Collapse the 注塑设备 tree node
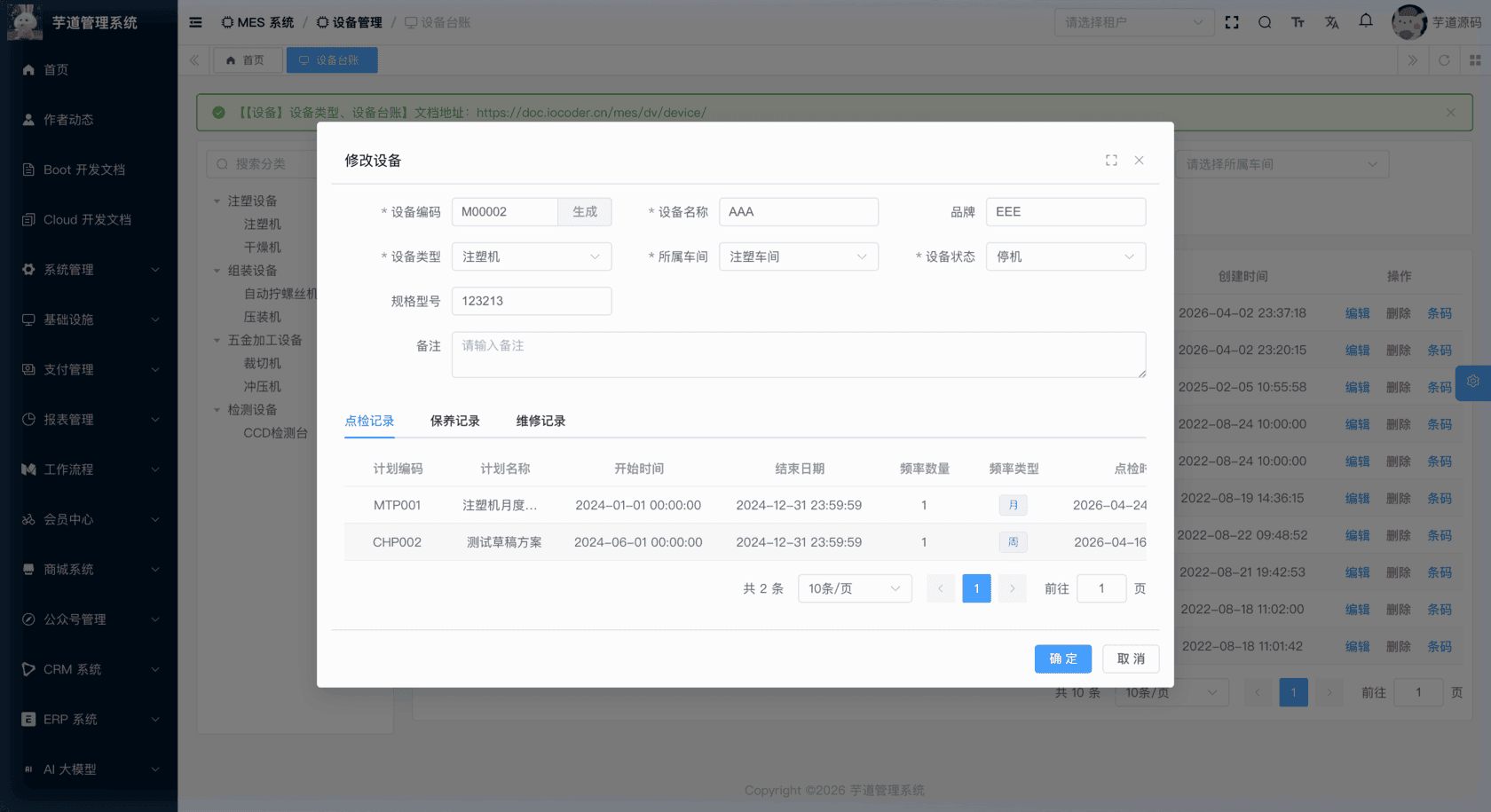This screenshot has width=1491, height=812. (x=216, y=201)
